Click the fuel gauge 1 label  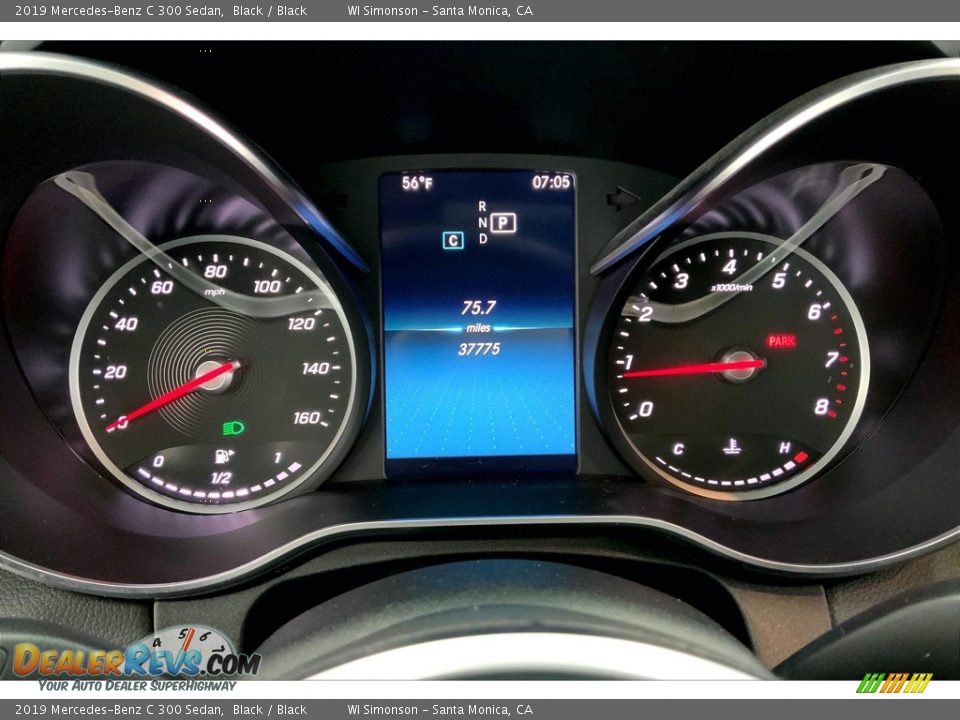[x=277, y=457]
